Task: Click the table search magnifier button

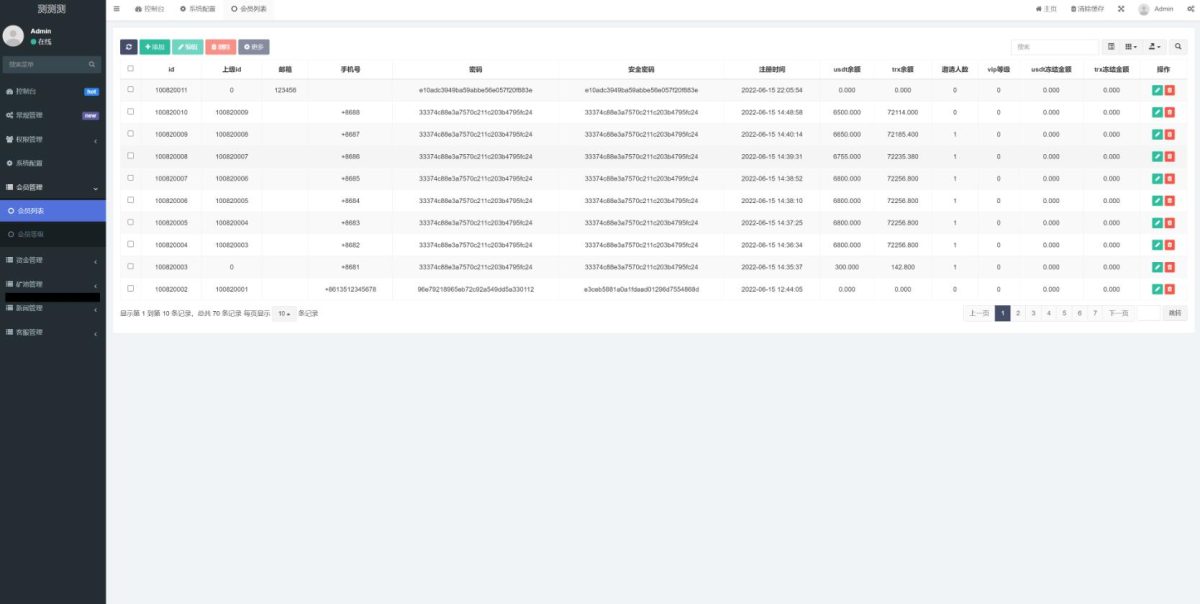Action: click(x=1178, y=47)
